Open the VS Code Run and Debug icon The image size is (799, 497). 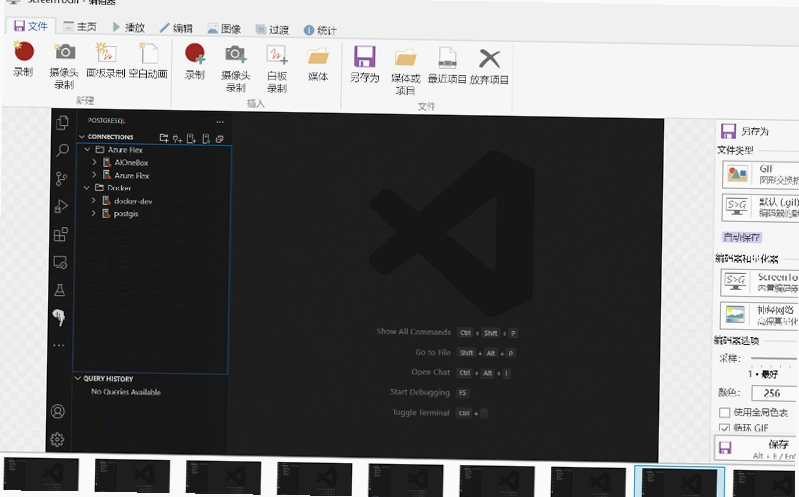pos(61,206)
